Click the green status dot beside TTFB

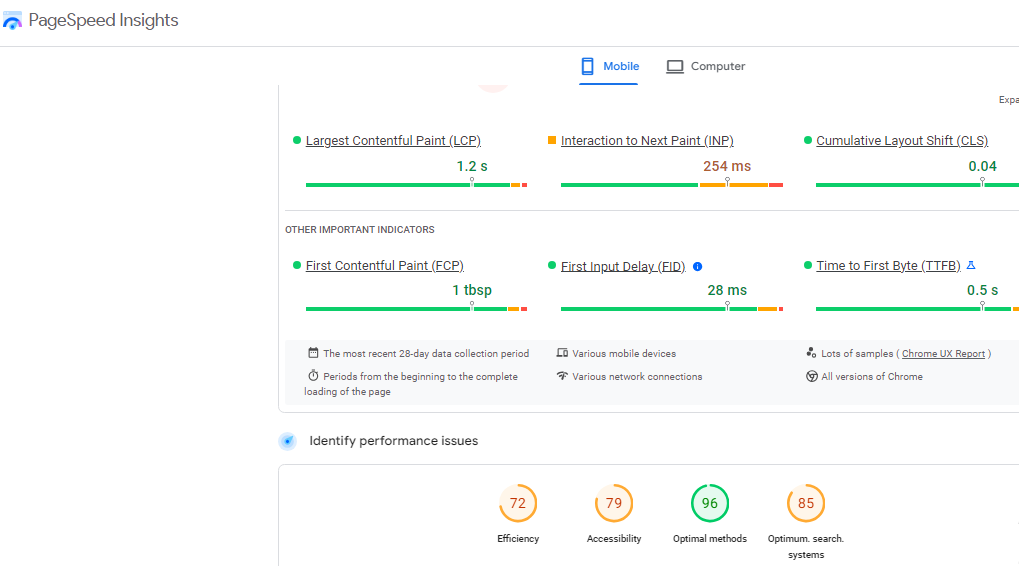pos(808,265)
